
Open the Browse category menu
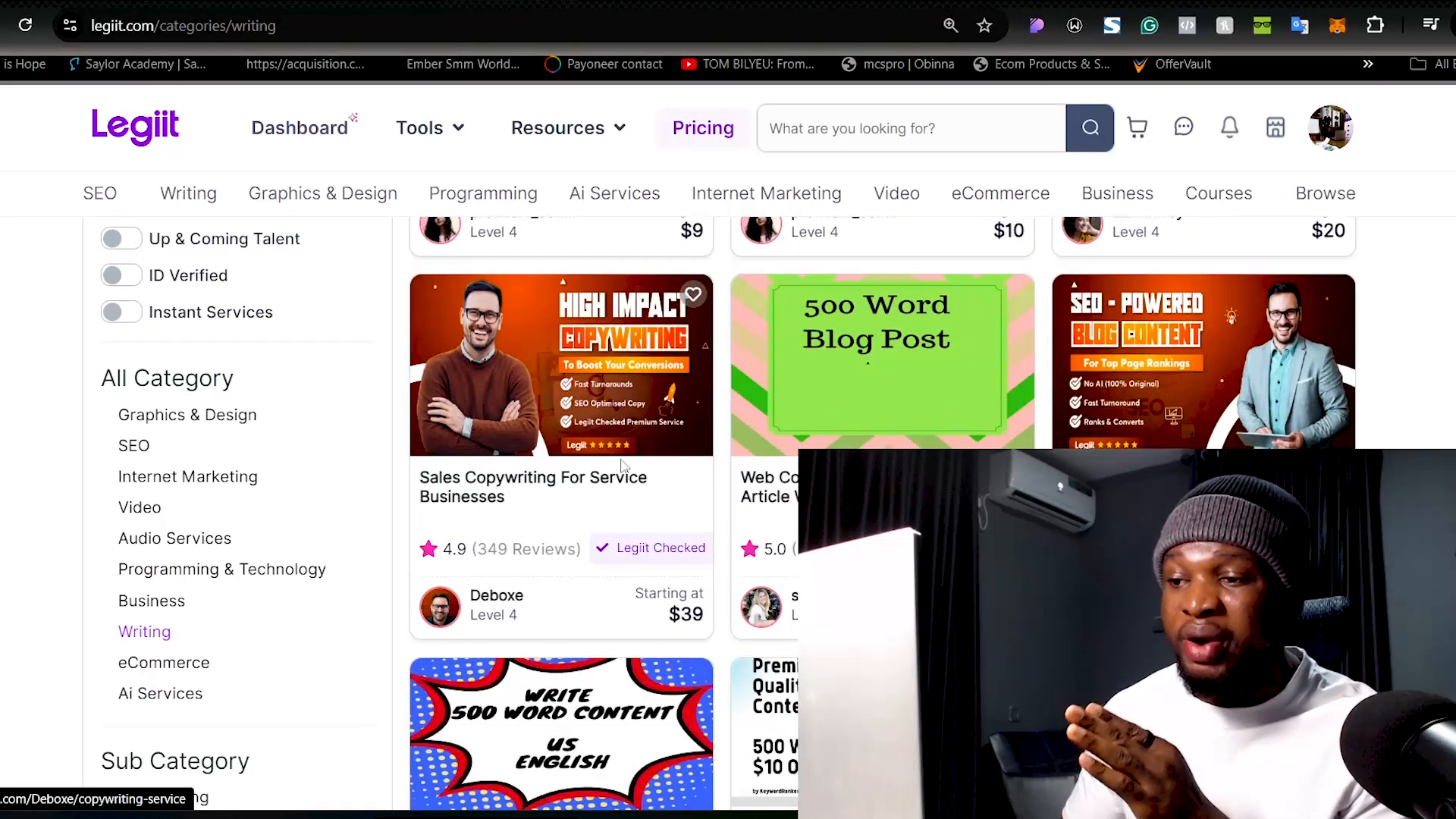click(x=1325, y=193)
